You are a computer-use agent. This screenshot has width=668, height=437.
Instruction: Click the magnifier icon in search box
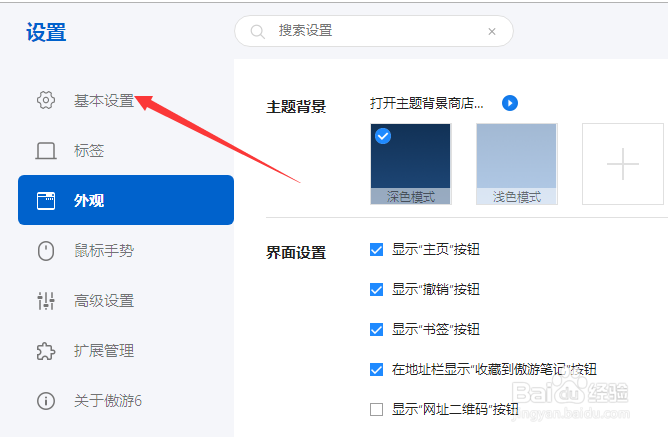click(x=258, y=31)
